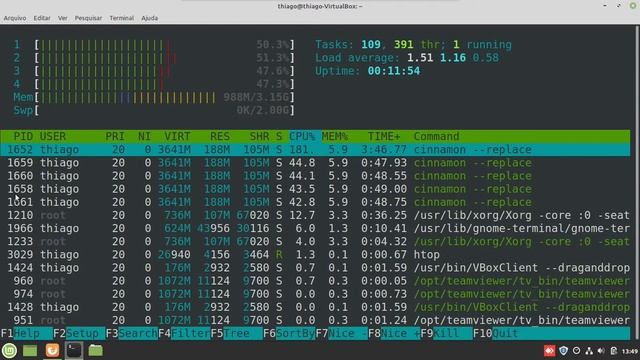Select the terminal window in the taskbar
Viewport: 640px width, 360px height.
tap(74, 350)
